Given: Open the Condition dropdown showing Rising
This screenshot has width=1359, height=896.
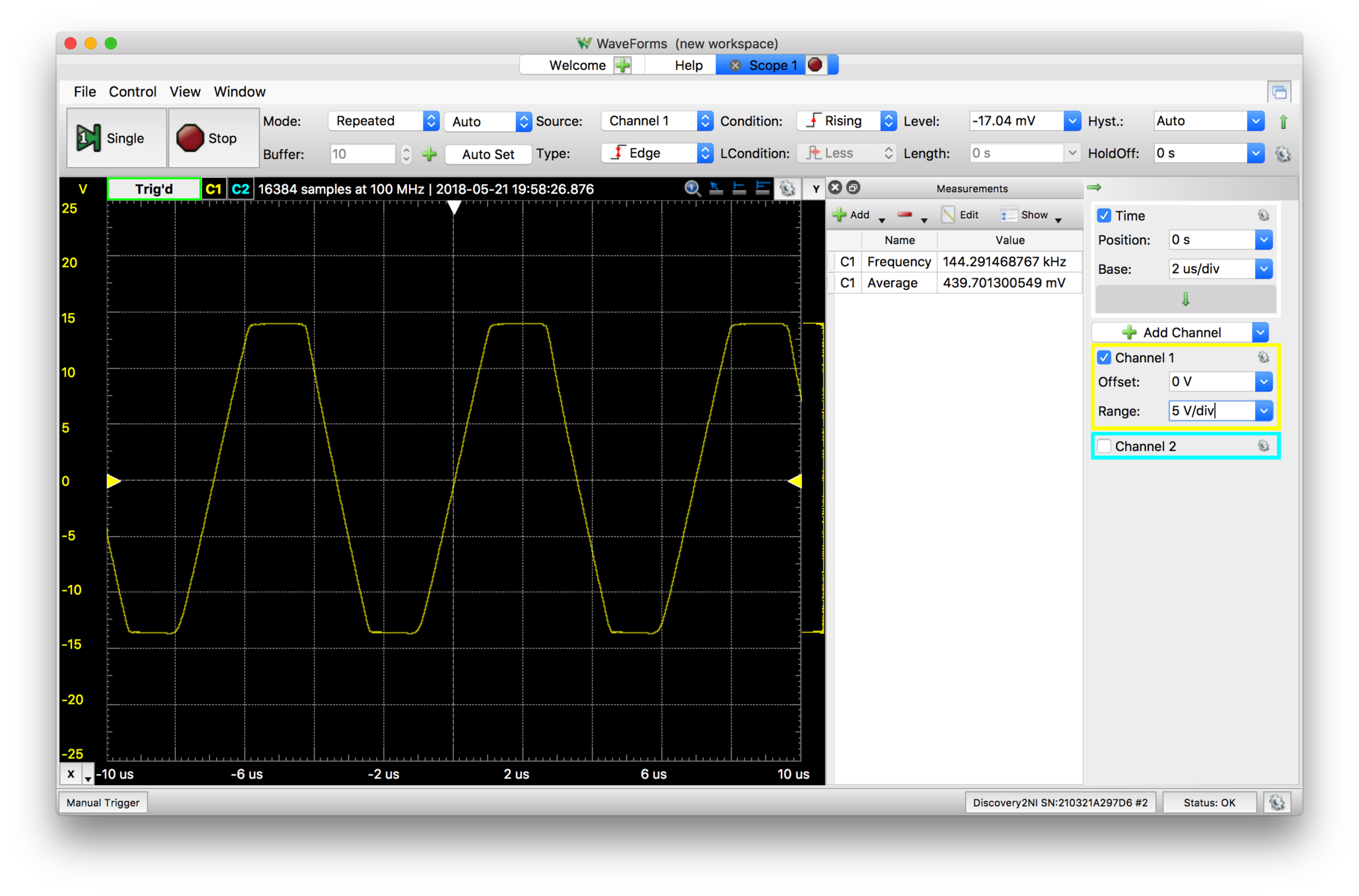Looking at the screenshot, I should (847, 121).
